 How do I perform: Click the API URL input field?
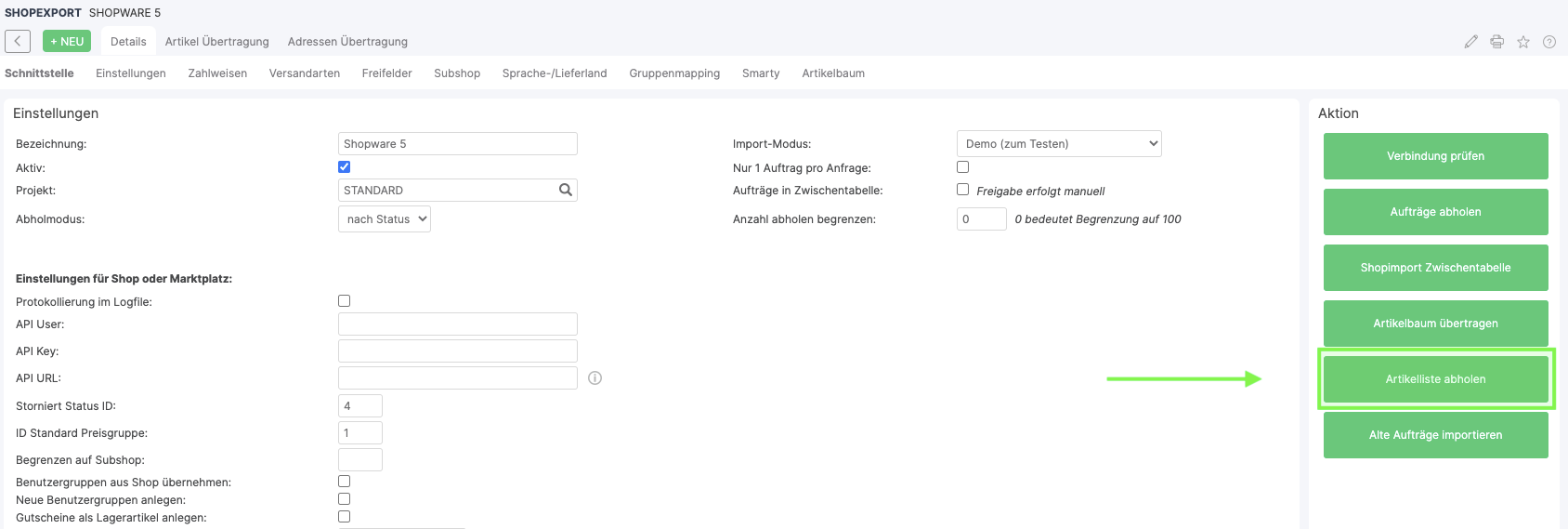coord(458,378)
